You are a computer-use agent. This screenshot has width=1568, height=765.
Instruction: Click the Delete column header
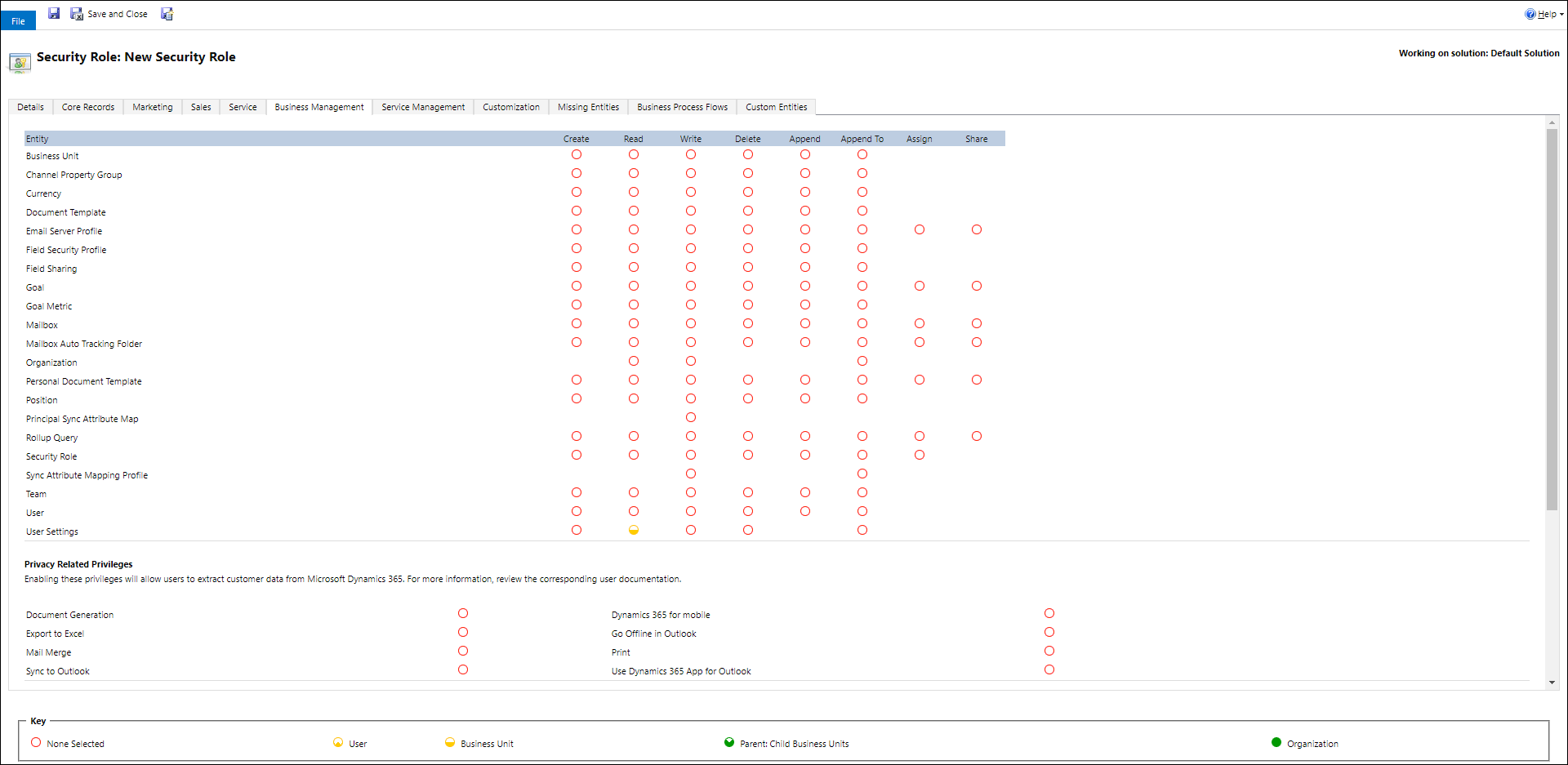(748, 139)
